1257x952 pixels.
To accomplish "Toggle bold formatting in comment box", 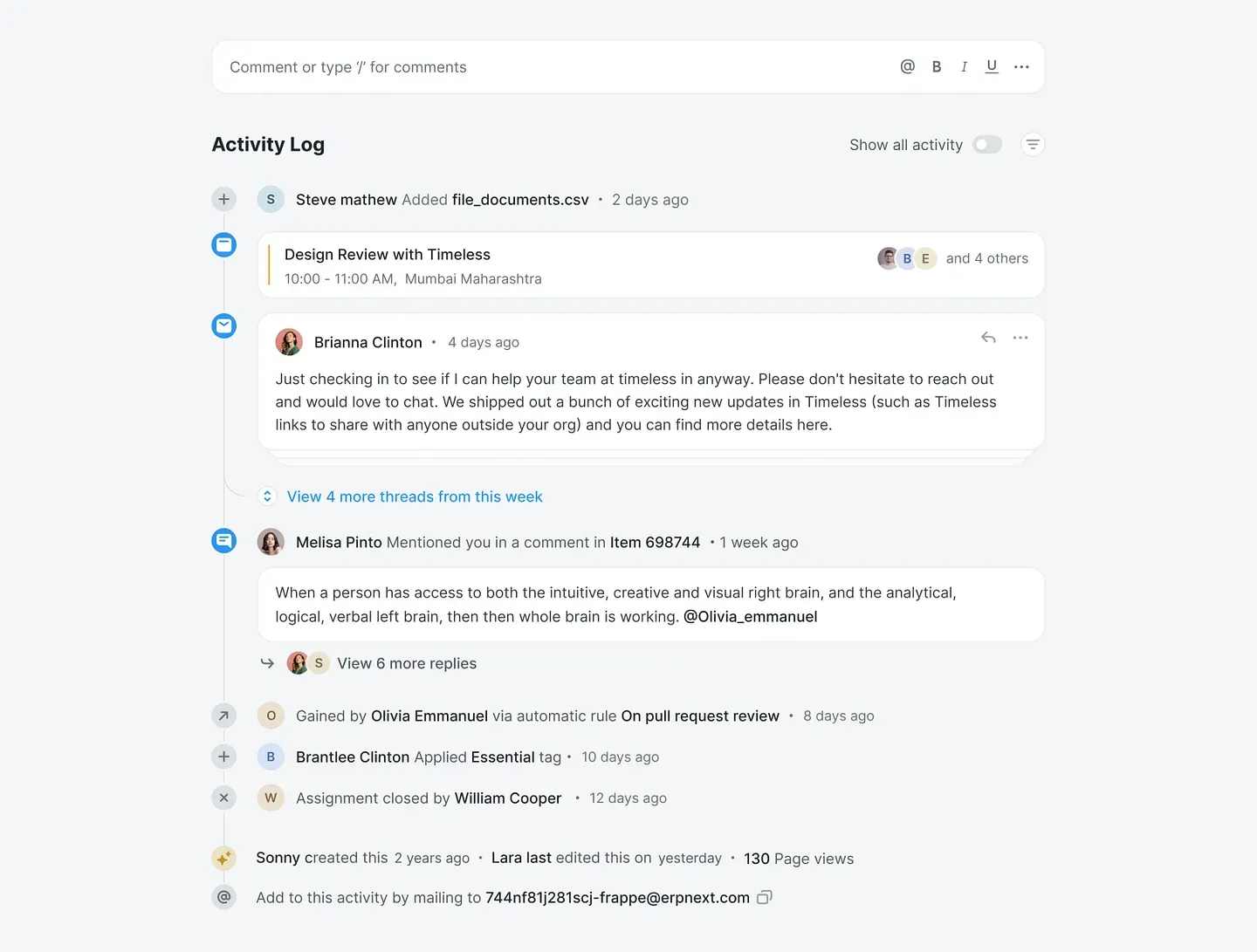I will coord(937,67).
